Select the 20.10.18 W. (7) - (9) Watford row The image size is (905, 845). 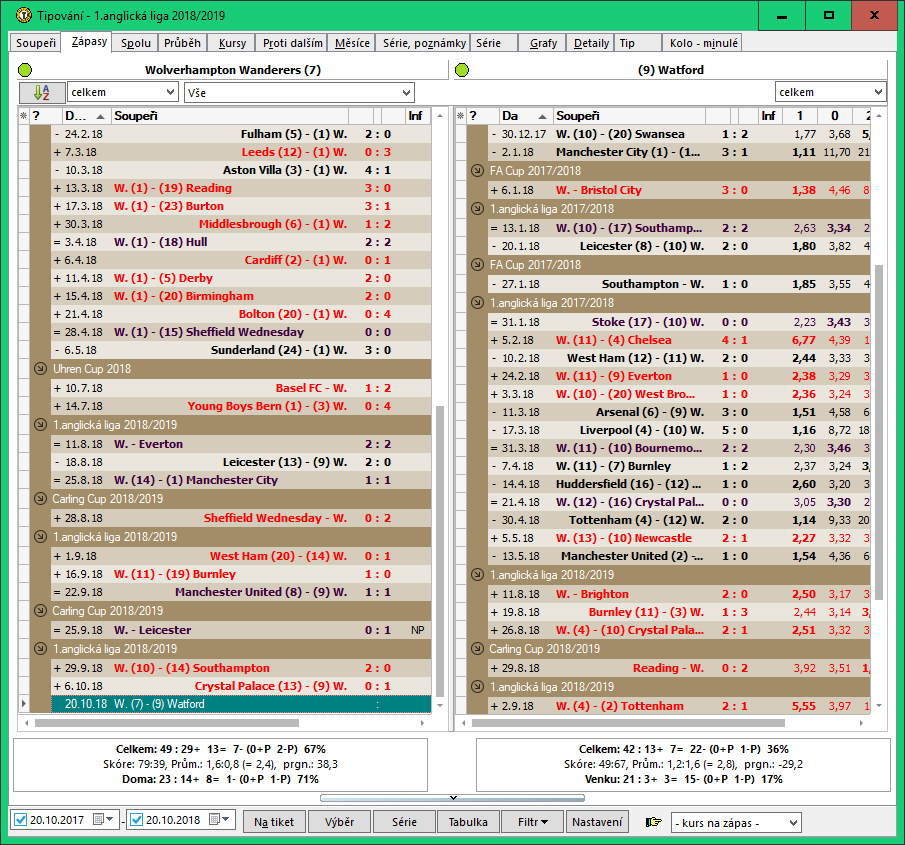(241, 704)
